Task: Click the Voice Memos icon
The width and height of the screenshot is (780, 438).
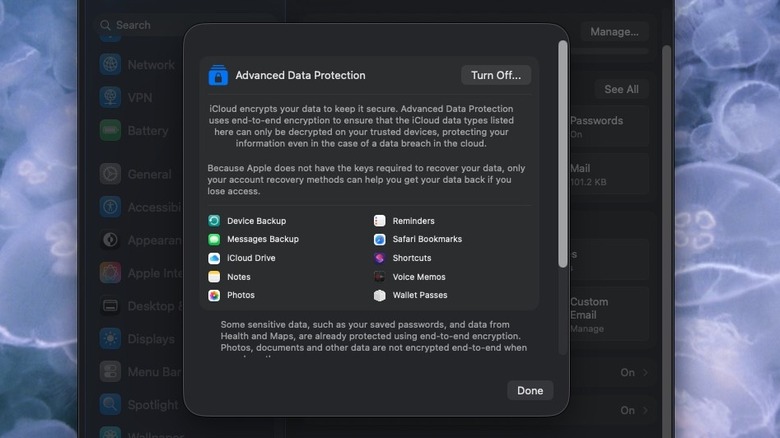Action: pyautogui.click(x=380, y=277)
